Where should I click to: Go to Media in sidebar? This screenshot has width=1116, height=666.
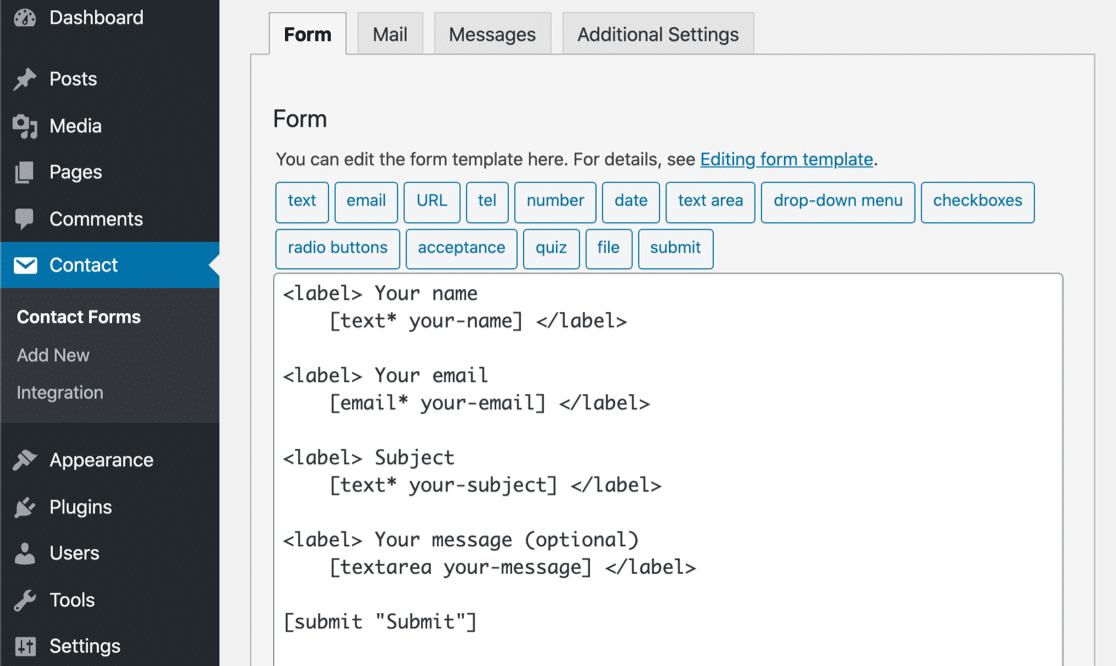click(75, 126)
